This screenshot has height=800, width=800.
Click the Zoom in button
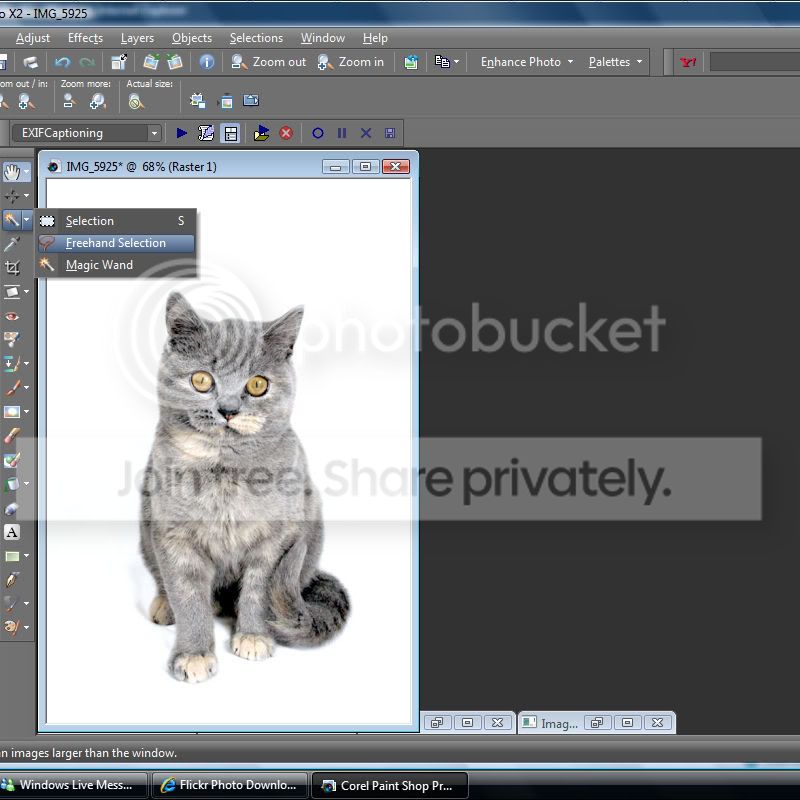[351, 62]
